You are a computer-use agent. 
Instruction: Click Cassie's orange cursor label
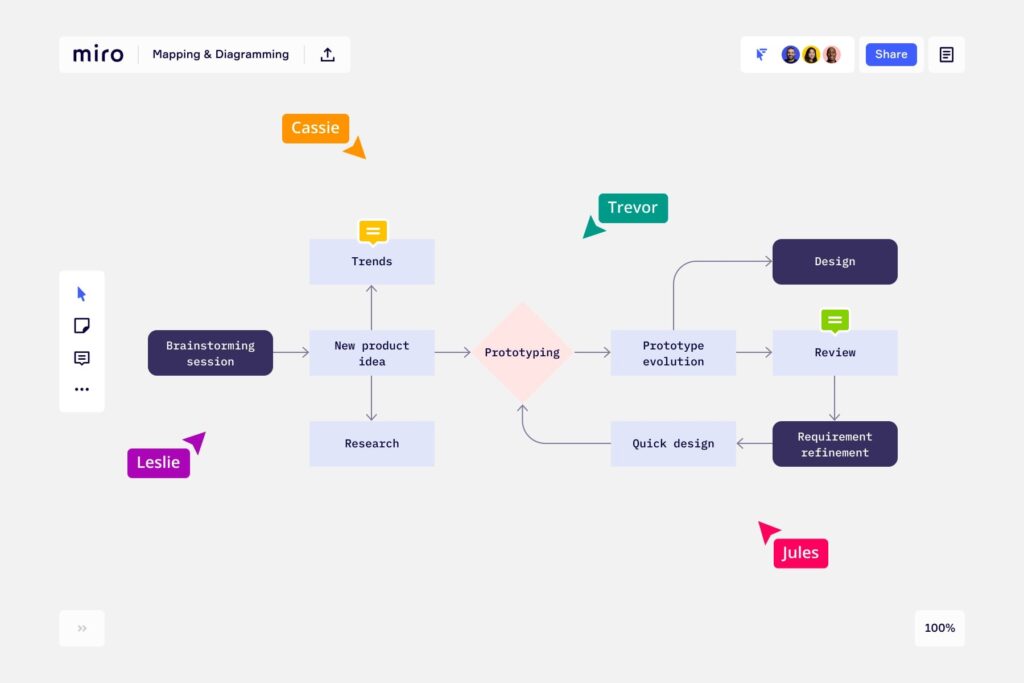[315, 128]
